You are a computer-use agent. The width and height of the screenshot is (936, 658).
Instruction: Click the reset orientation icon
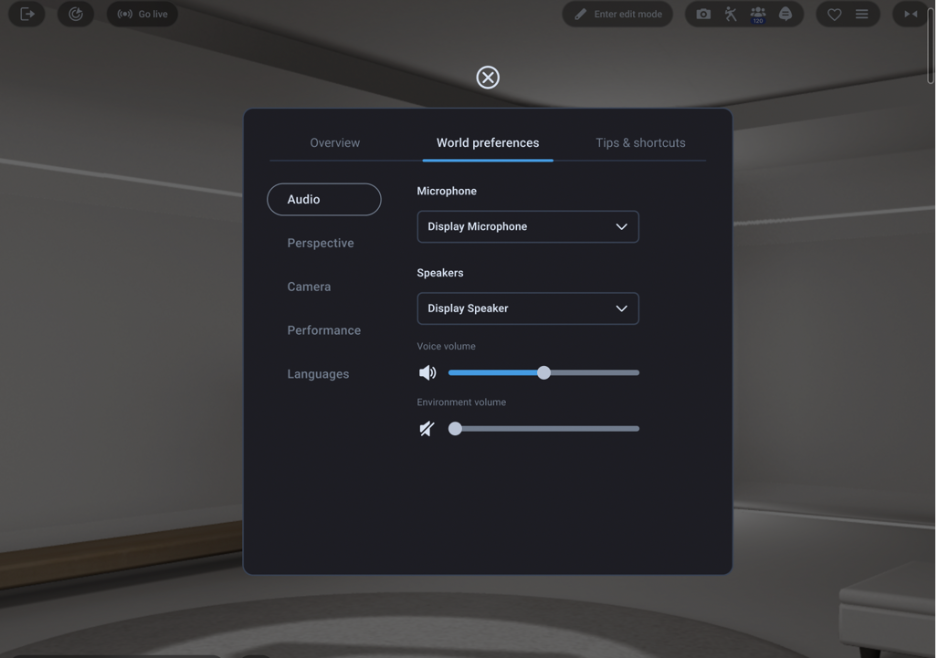pos(76,14)
